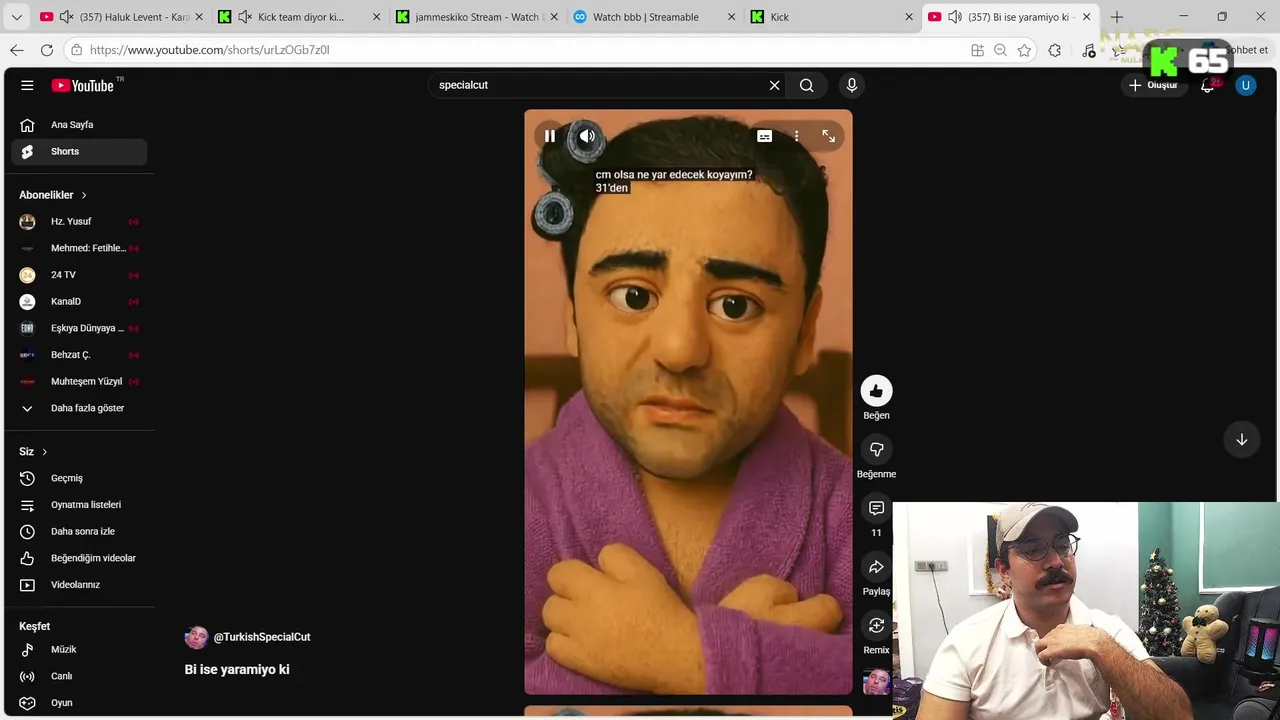1280x720 pixels.
Task: Open a new browser tab
Action: click(x=1117, y=17)
